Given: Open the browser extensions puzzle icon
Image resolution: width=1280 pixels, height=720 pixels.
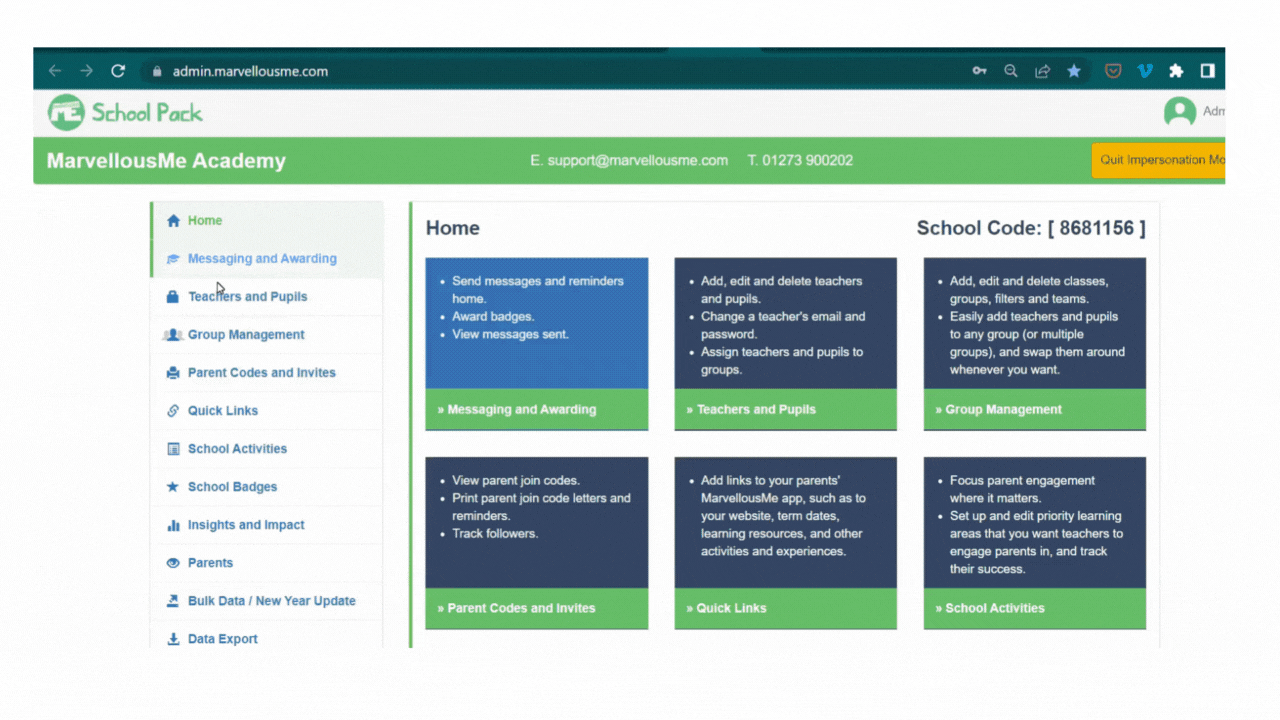Looking at the screenshot, I should click(x=1176, y=71).
